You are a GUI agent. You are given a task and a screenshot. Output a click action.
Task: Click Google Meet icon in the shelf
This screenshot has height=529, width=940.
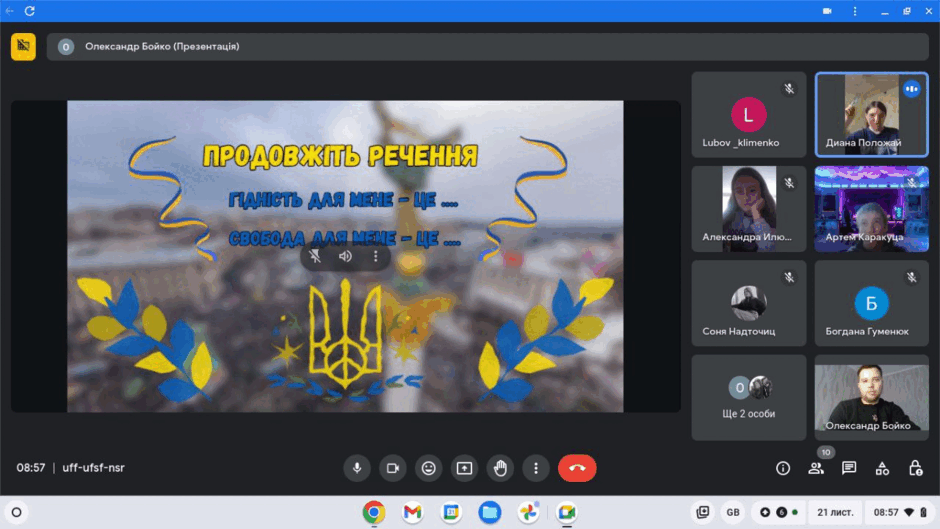pyautogui.click(x=567, y=512)
